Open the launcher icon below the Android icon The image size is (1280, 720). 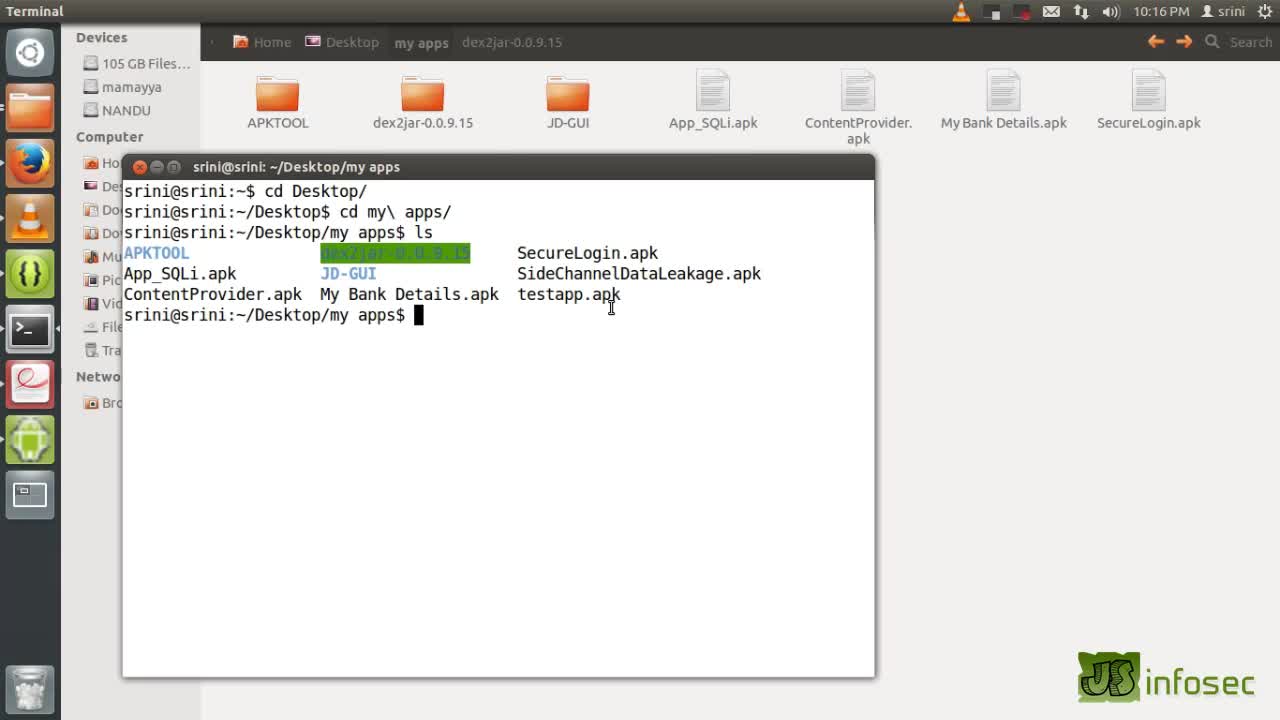pos(30,494)
